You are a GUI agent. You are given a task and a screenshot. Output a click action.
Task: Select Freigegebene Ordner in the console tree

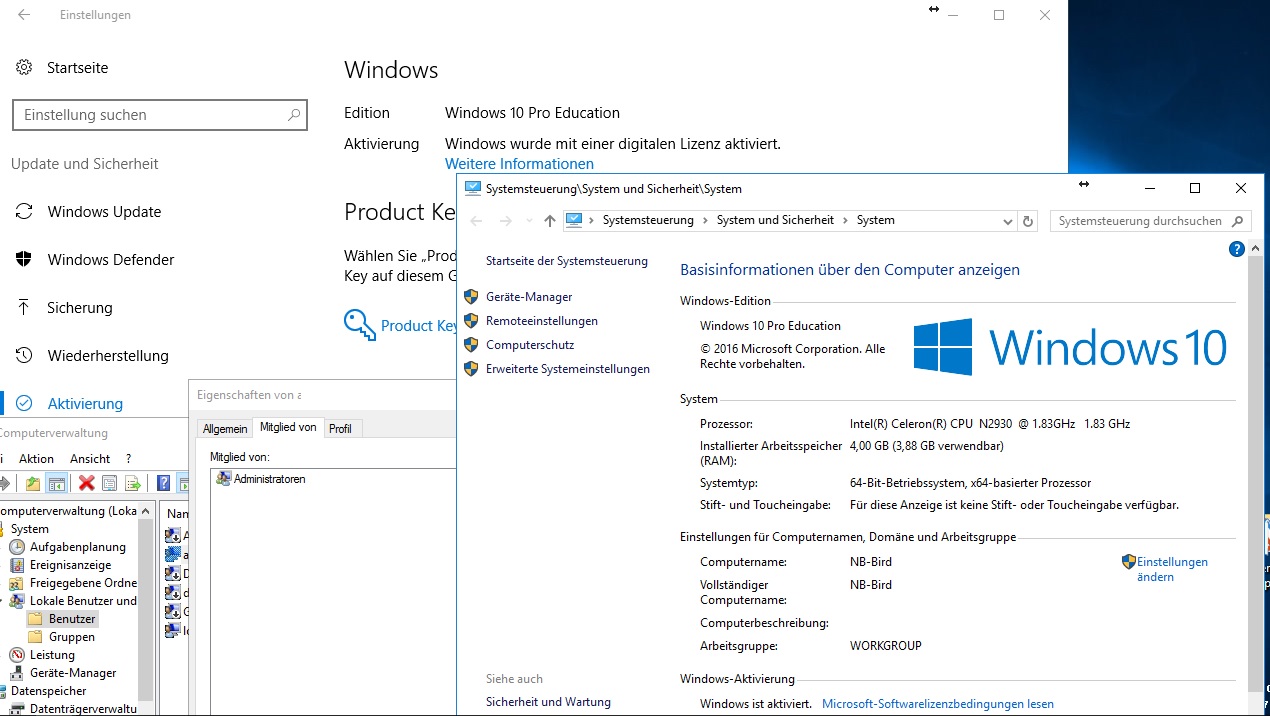[x=83, y=583]
